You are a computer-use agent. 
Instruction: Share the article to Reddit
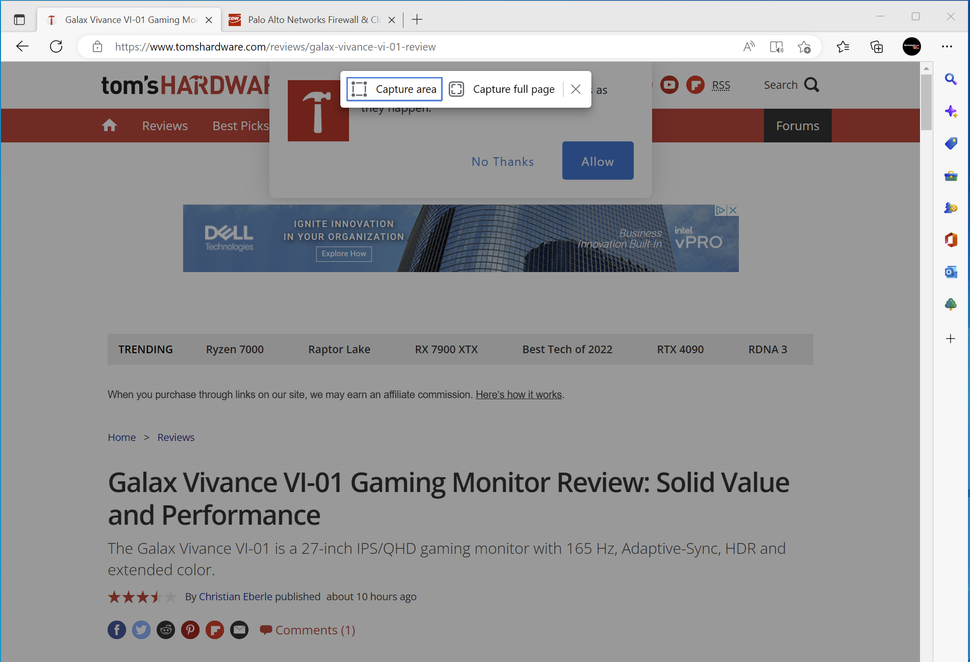point(165,629)
